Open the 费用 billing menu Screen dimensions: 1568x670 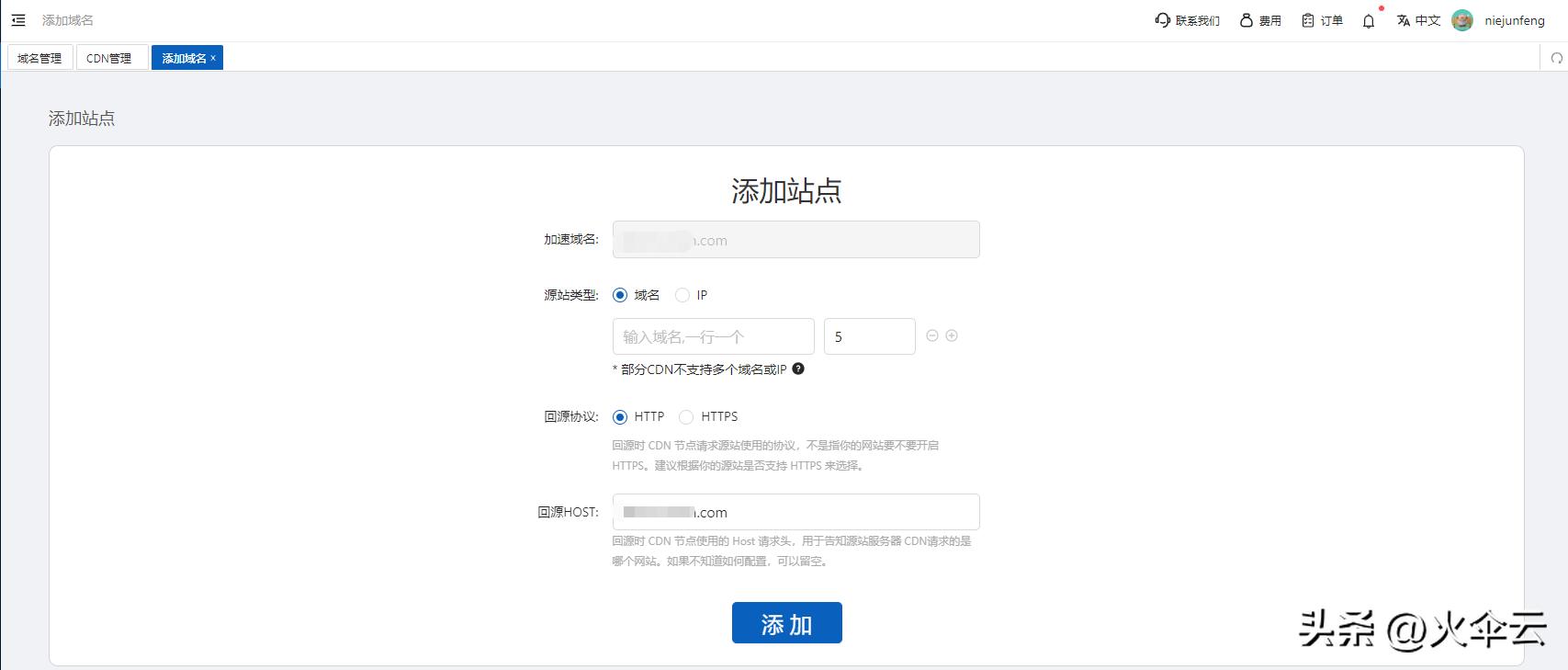(1260, 20)
